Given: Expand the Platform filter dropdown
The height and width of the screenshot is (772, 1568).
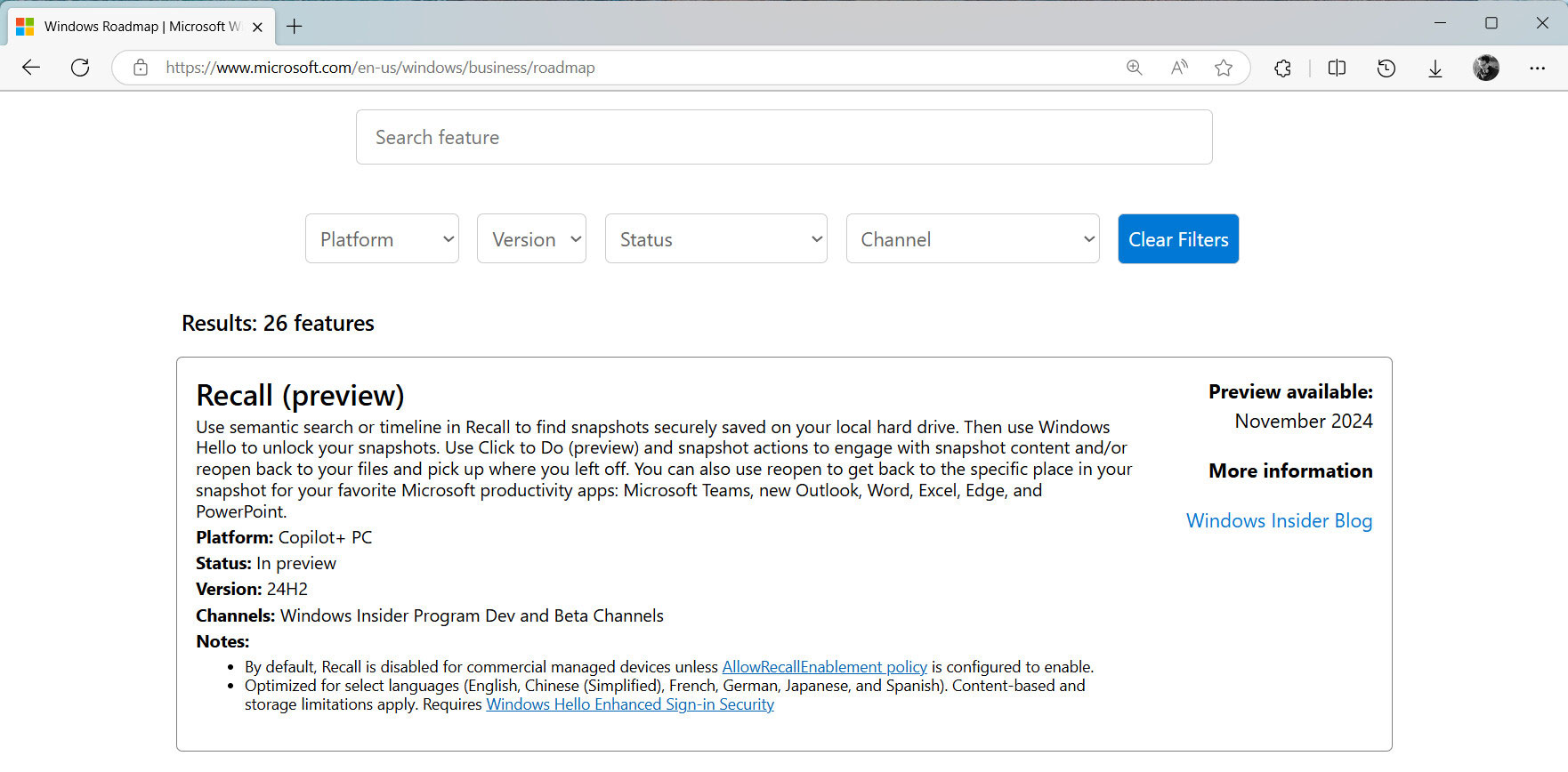Looking at the screenshot, I should coord(382,239).
